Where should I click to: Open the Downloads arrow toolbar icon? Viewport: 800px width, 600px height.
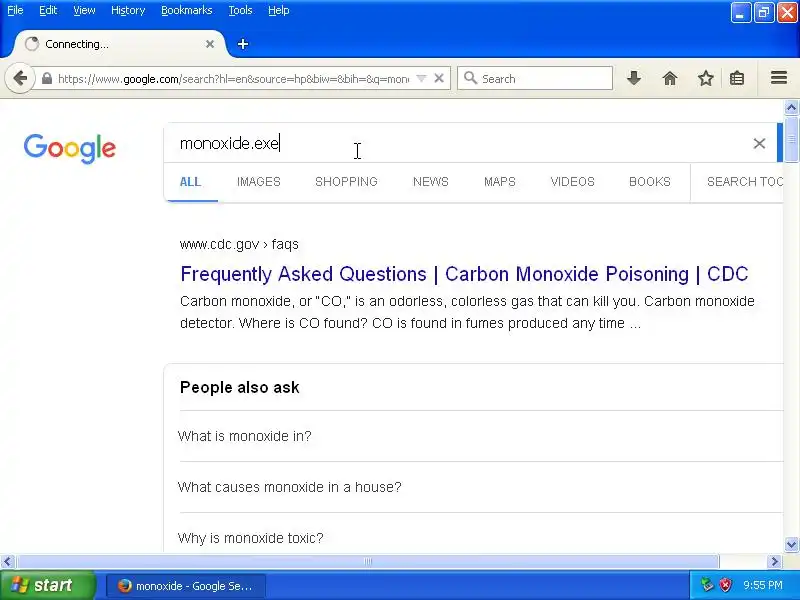click(x=634, y=79)
